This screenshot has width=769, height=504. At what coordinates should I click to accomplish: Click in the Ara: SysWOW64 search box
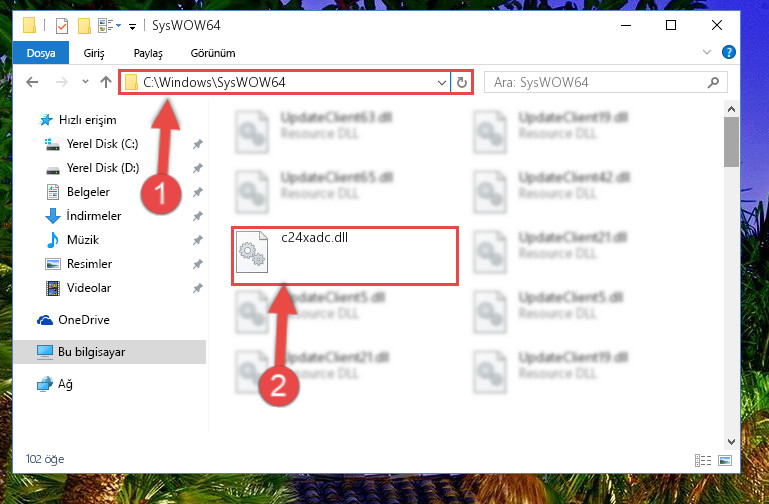596,82
